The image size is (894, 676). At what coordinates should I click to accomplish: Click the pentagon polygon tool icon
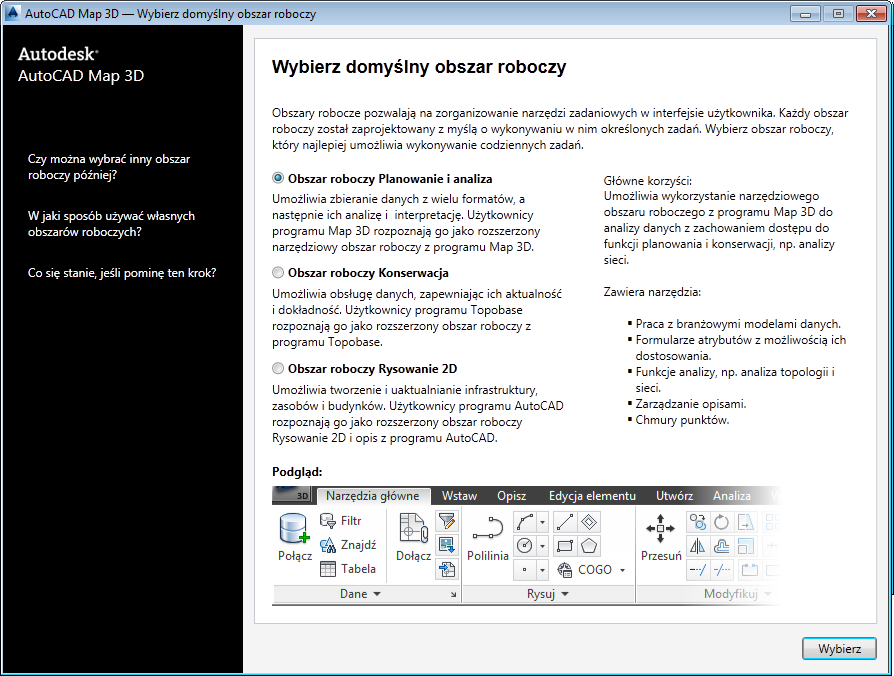[x=589, y=545]
